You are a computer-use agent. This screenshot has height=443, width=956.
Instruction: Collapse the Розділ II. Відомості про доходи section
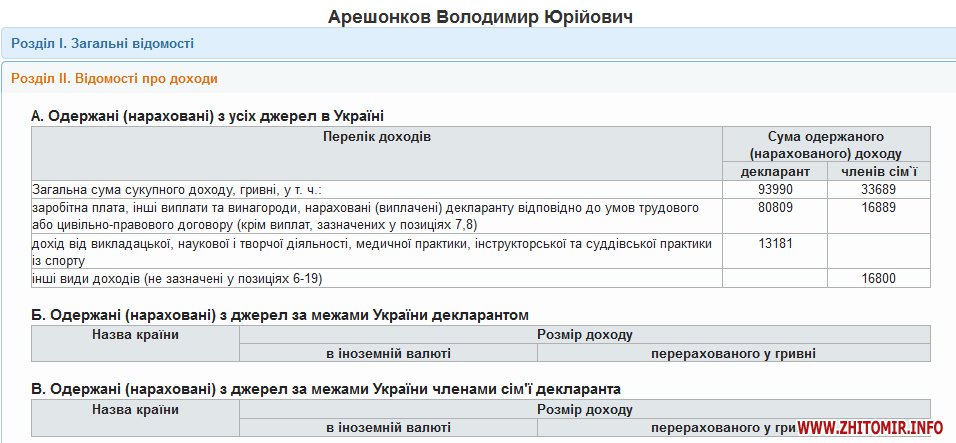click(x=114, y=78)
